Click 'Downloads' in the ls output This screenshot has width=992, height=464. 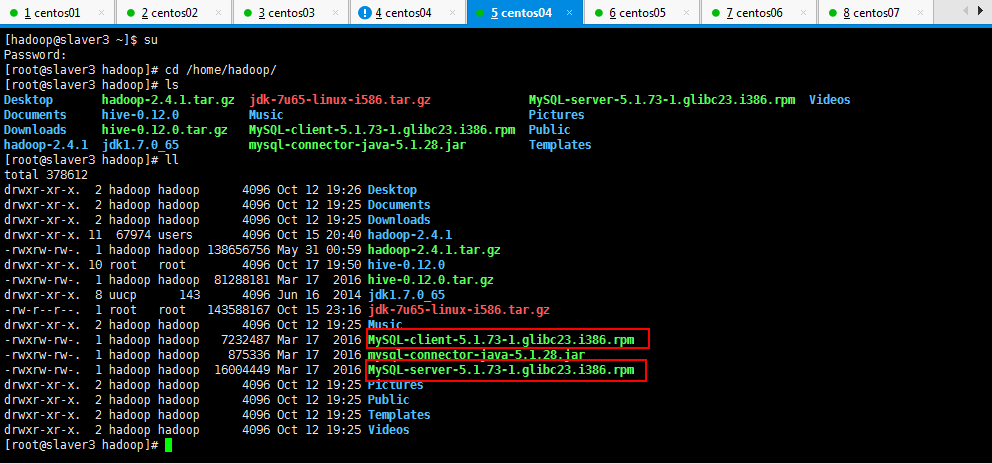(35, 130)
